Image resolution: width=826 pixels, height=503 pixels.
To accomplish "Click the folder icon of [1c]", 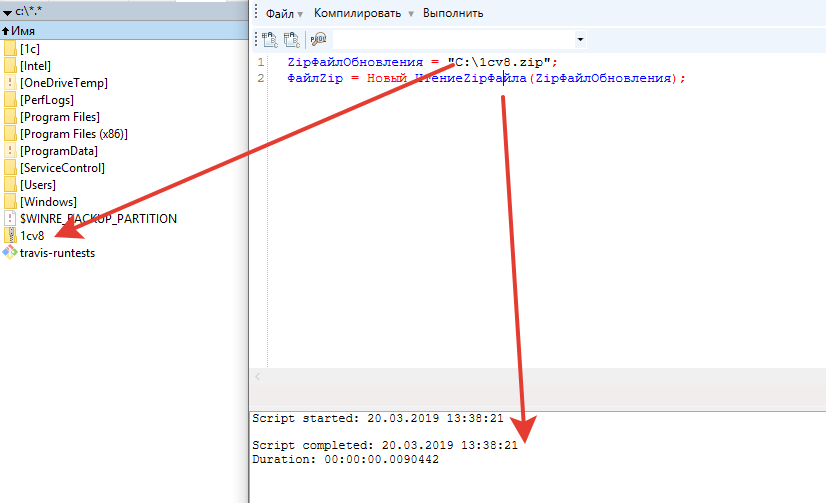I will pyautogui.click(x=10, y=49).
